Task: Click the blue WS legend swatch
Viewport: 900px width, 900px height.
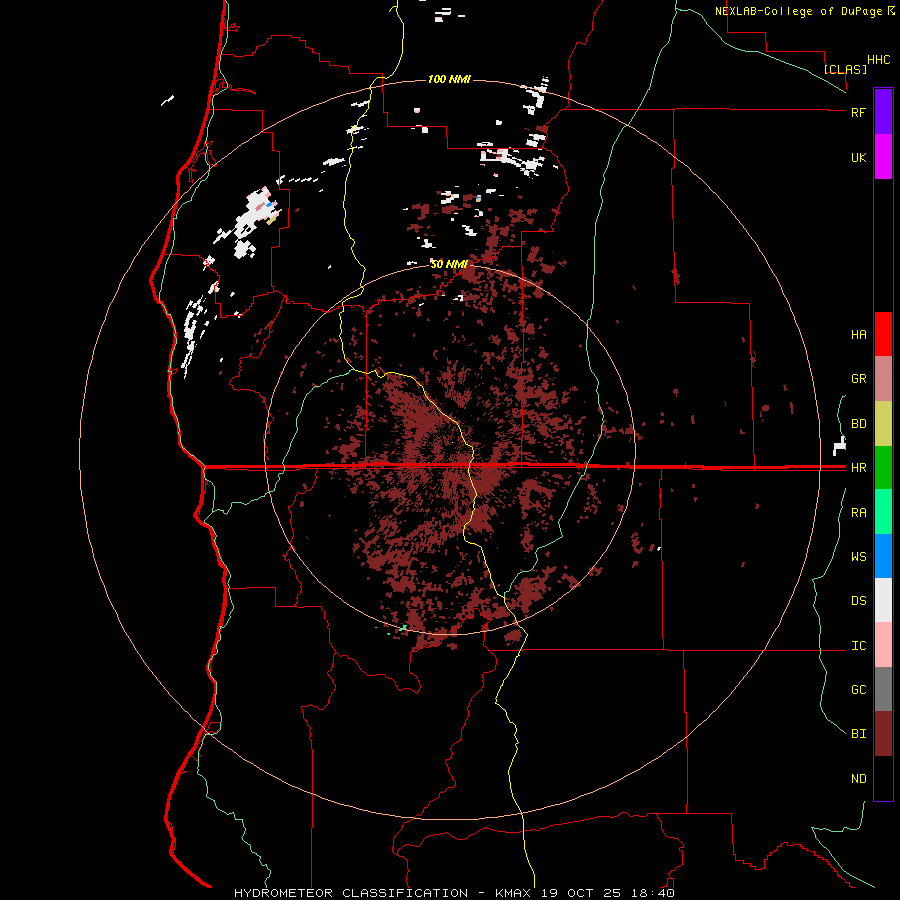Action: tap(883, 556)
